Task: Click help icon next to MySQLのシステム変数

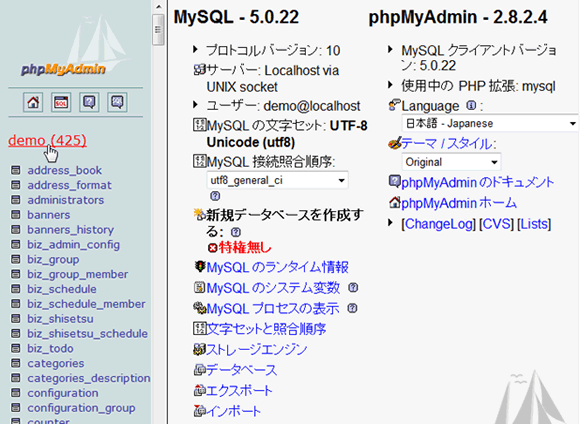Action: [353, 287]
